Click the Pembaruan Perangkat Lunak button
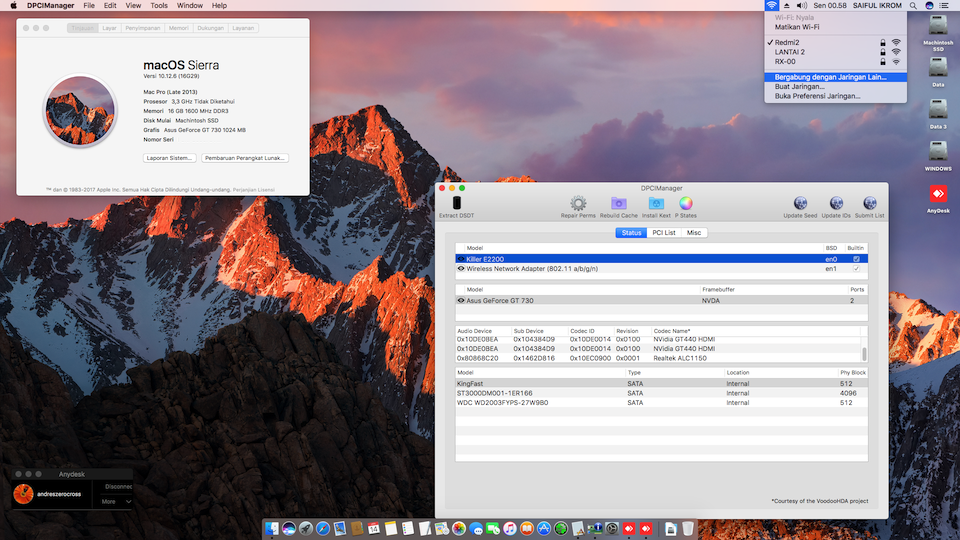Screen dimensions: 960x540 tap(244, 158)
